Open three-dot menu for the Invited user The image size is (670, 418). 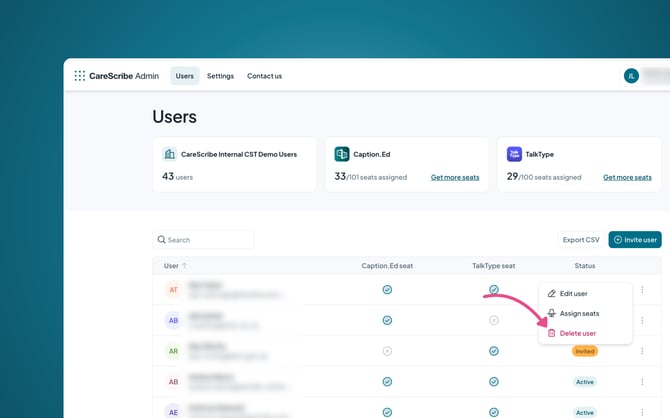(642, 351)
